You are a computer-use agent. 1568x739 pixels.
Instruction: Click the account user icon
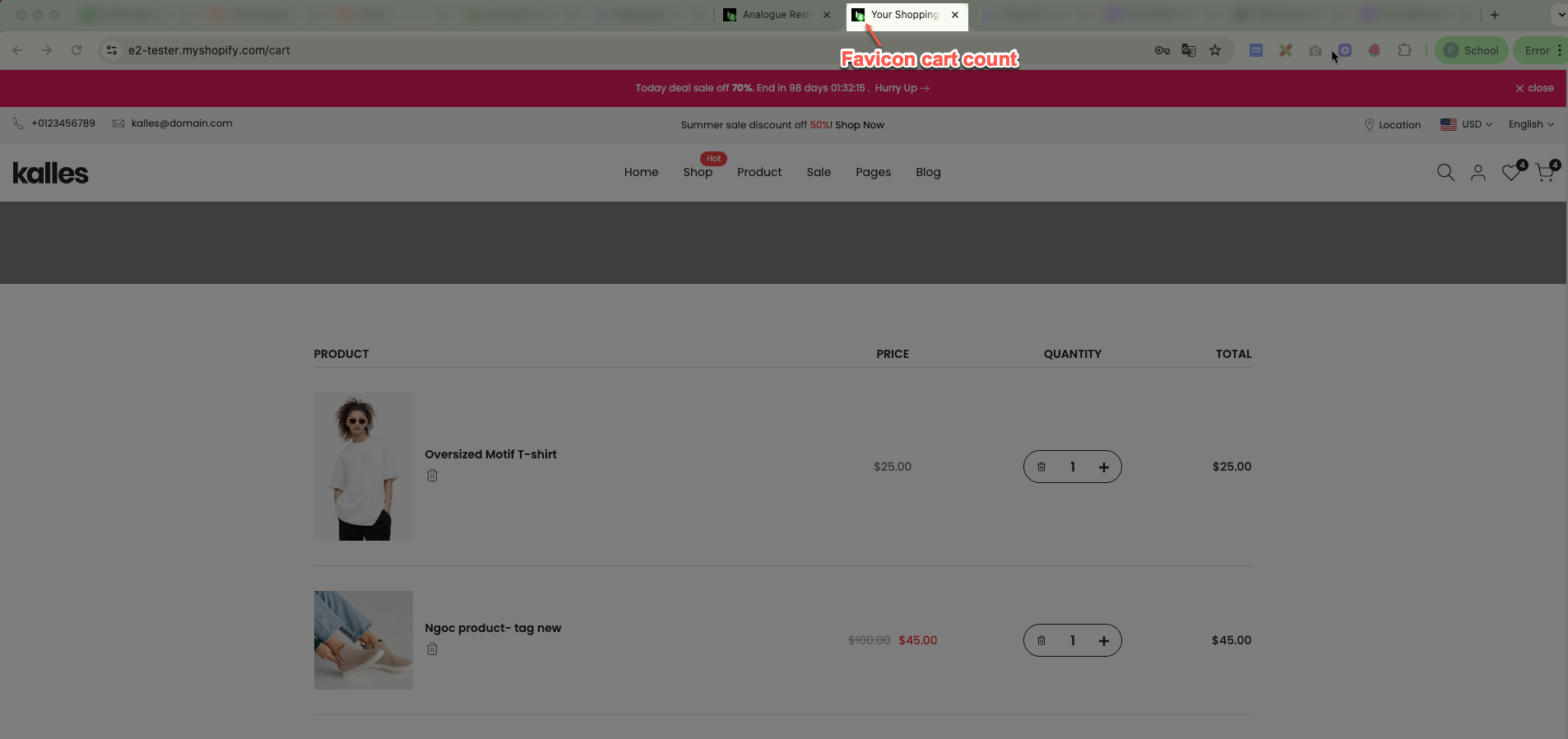[x=1478, y=173]
